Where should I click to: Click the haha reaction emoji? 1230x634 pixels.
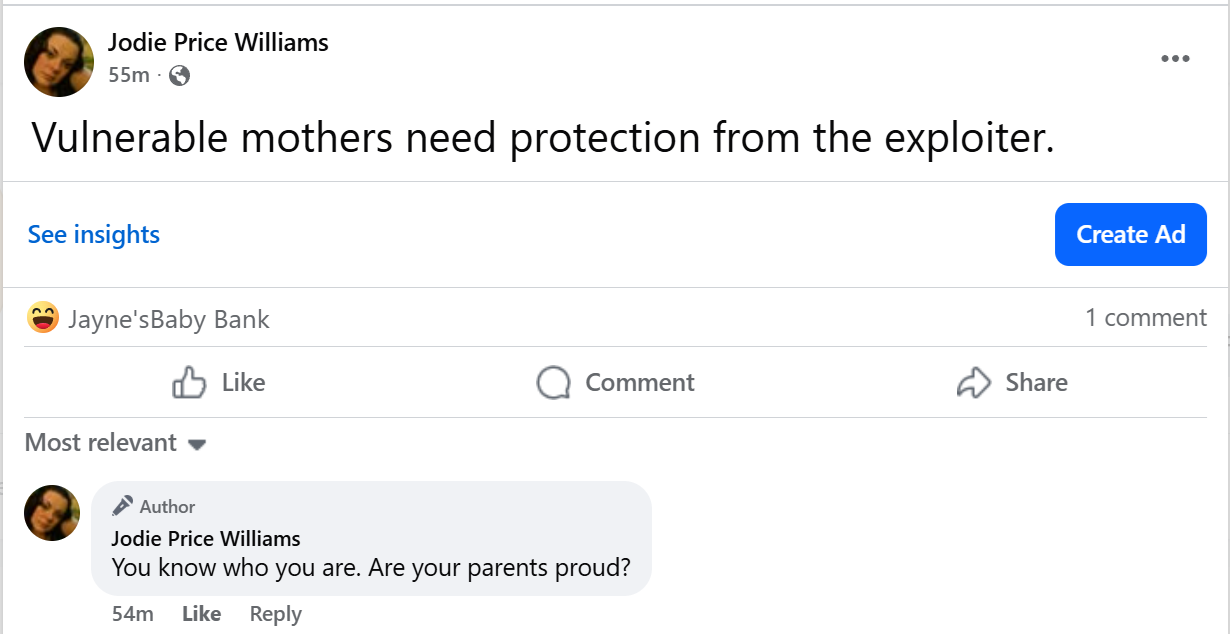43,319
